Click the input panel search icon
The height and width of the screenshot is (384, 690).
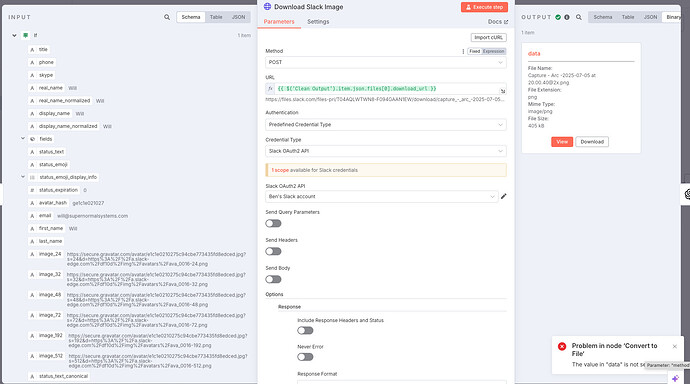(167, 17)
